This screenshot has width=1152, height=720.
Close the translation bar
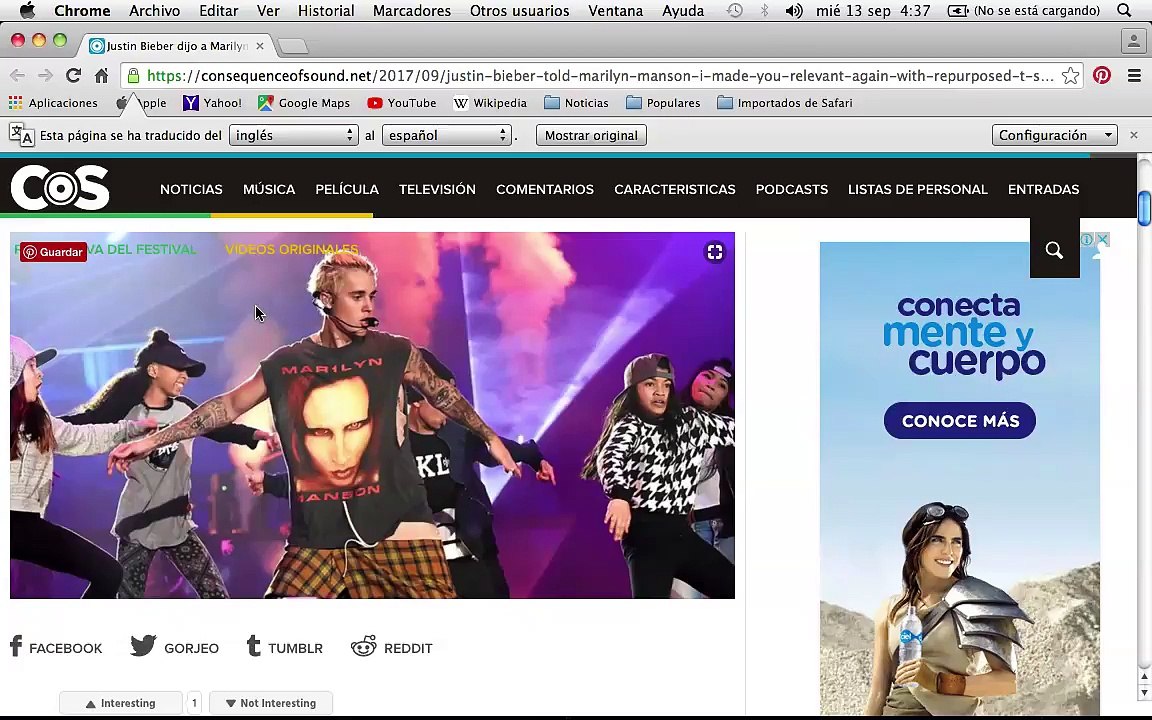[1134, 135]
